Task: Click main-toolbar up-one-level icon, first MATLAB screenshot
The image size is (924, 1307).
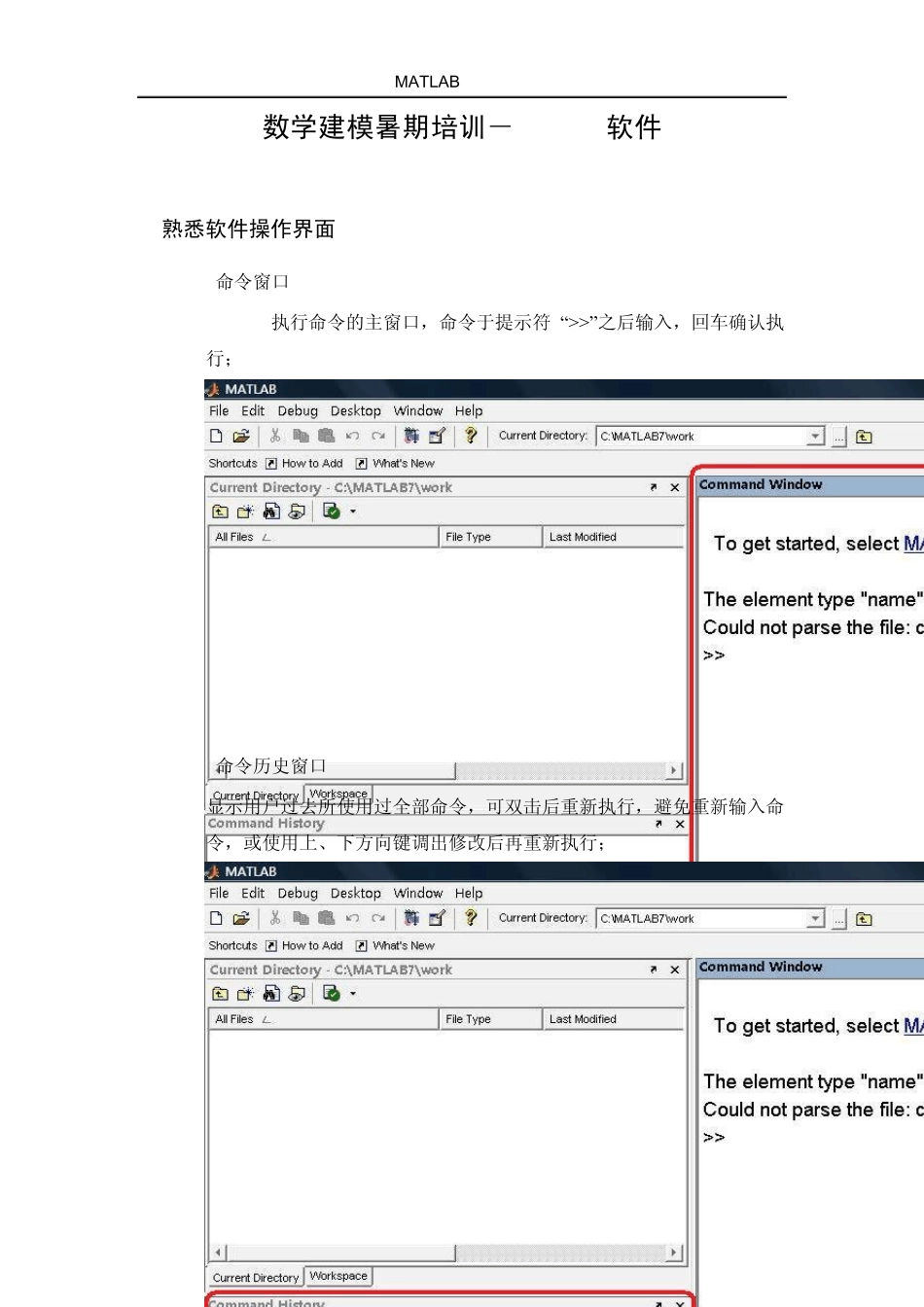Action: (864, 437)
